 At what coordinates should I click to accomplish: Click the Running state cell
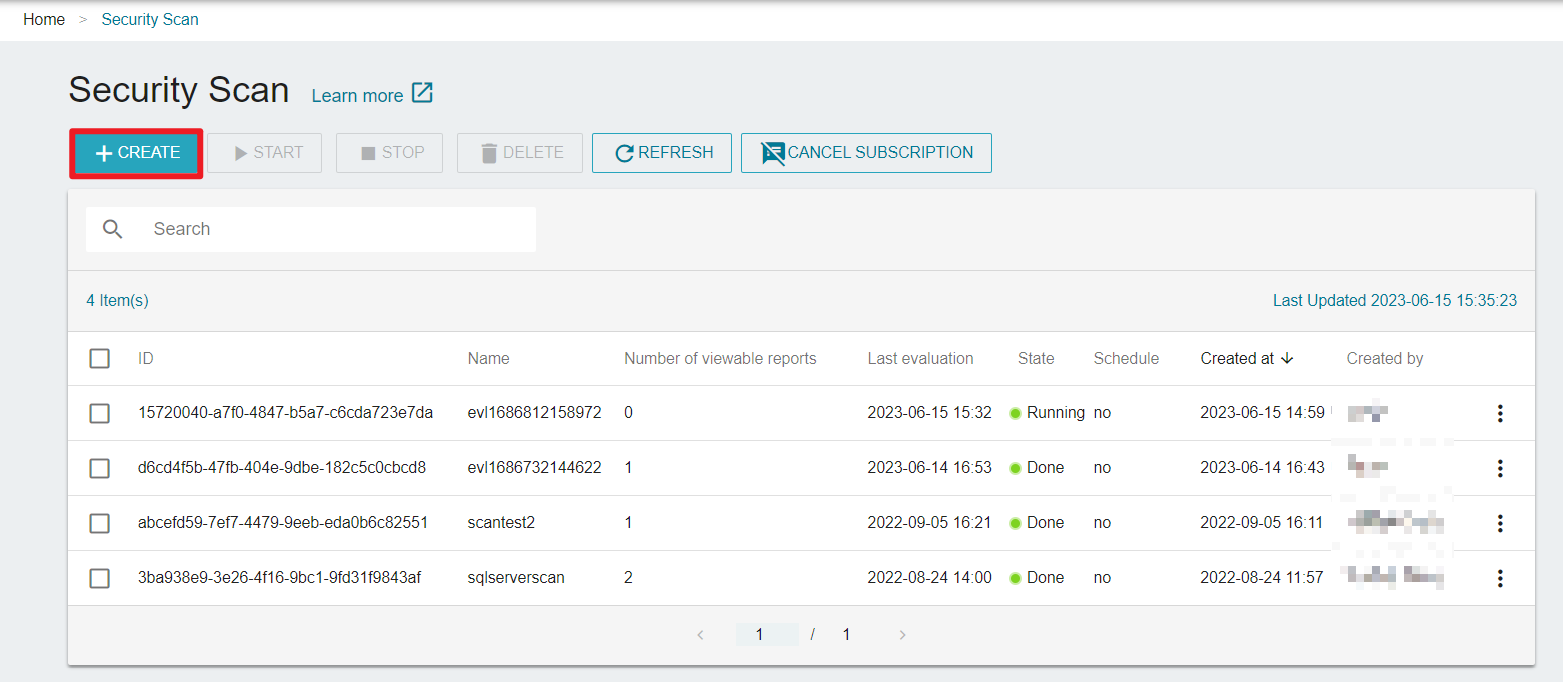[x=1047, y=413]
